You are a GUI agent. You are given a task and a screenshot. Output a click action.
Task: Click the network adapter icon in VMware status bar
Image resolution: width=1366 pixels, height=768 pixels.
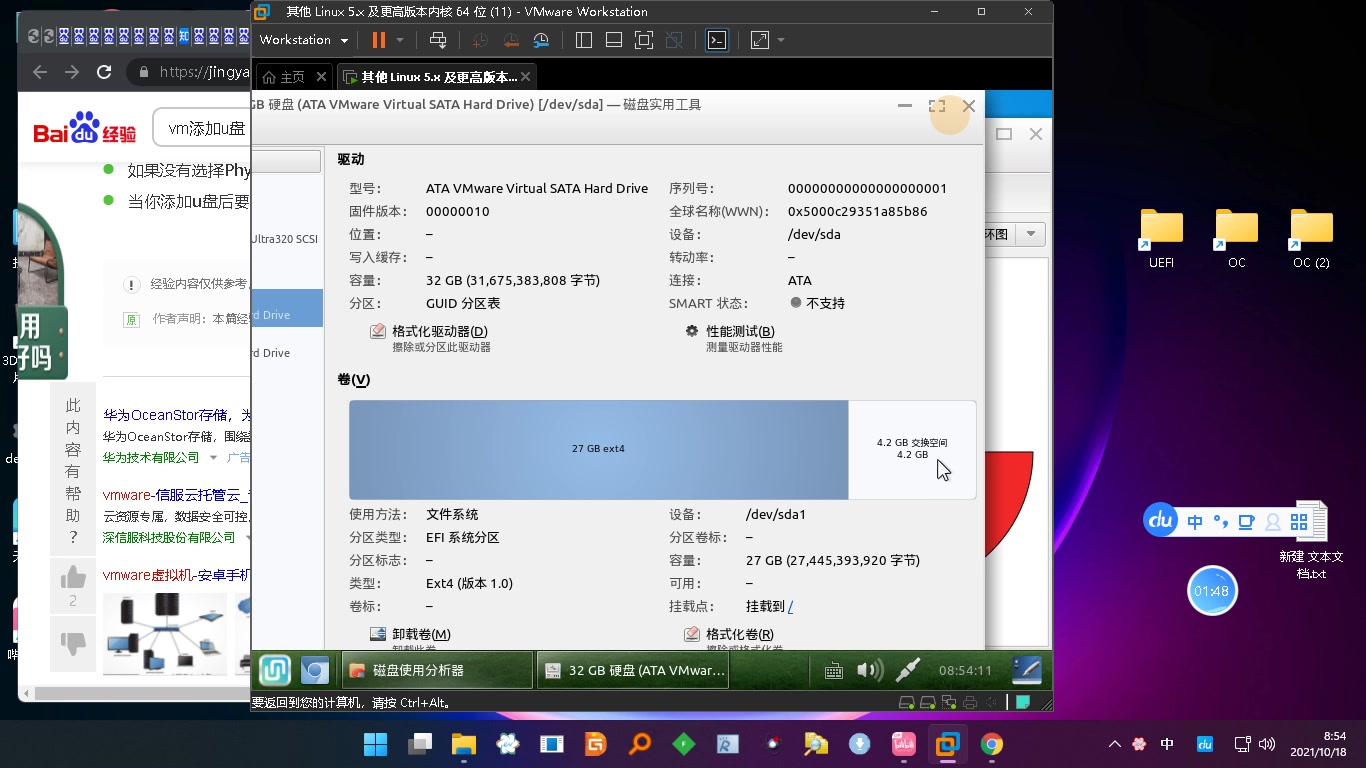click(x=947, y=702)
